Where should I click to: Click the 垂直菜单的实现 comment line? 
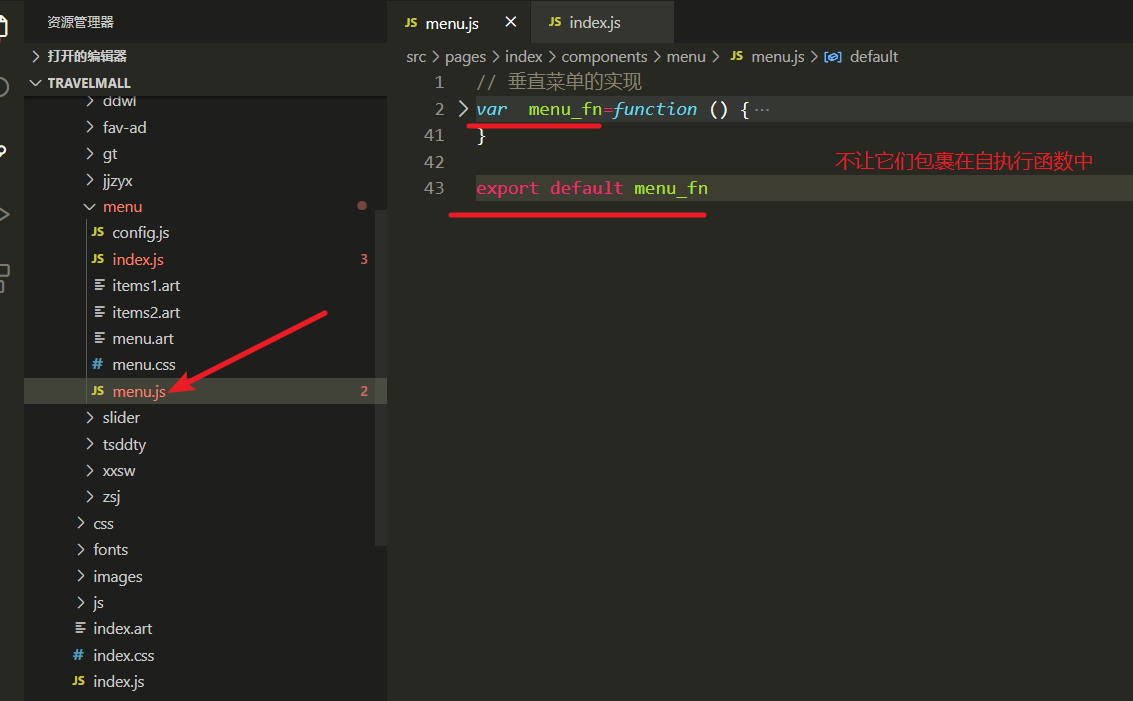point(559,82)
